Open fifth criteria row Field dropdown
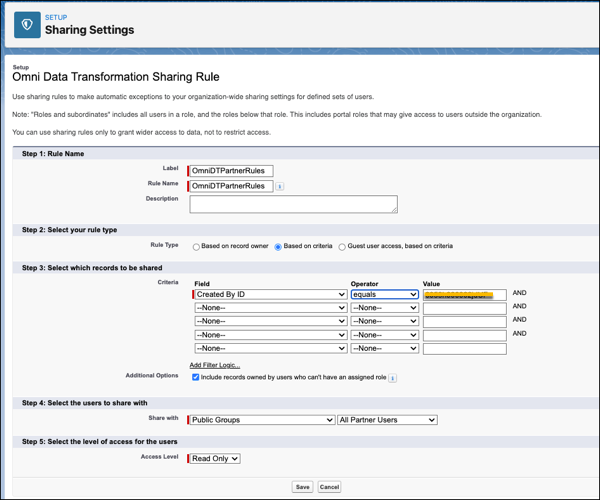Viewport: 600px width, 500px height. tap(271, 348)
